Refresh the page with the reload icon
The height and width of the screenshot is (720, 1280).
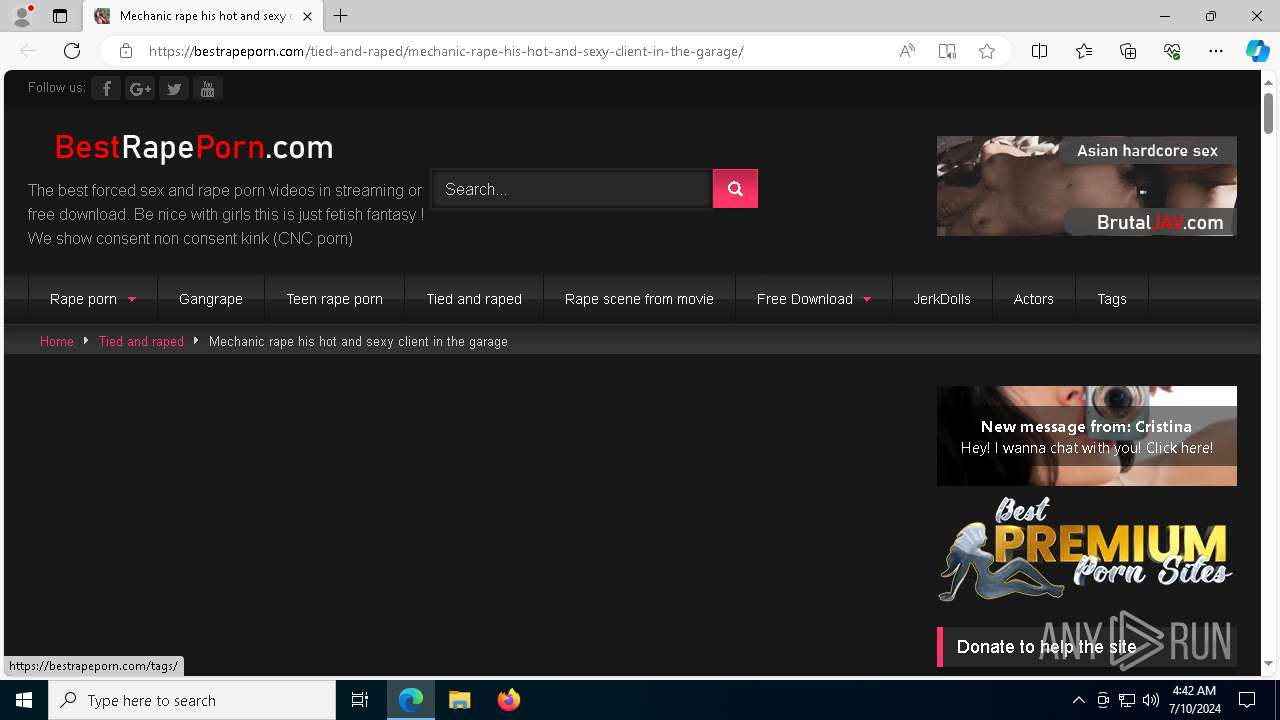(72, 51)
